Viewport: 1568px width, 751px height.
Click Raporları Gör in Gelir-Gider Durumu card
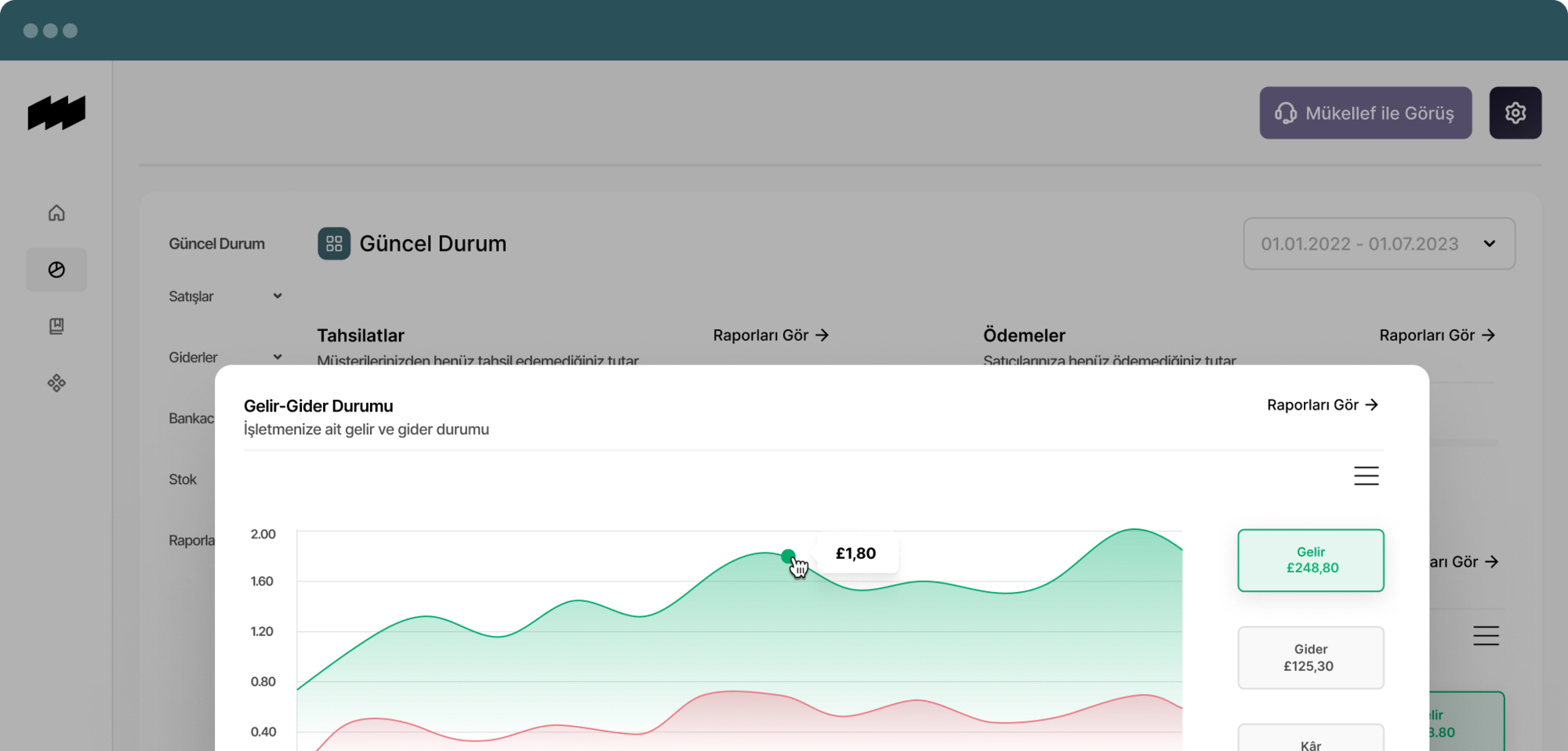pyautogui.click(x=1323, y=405)
